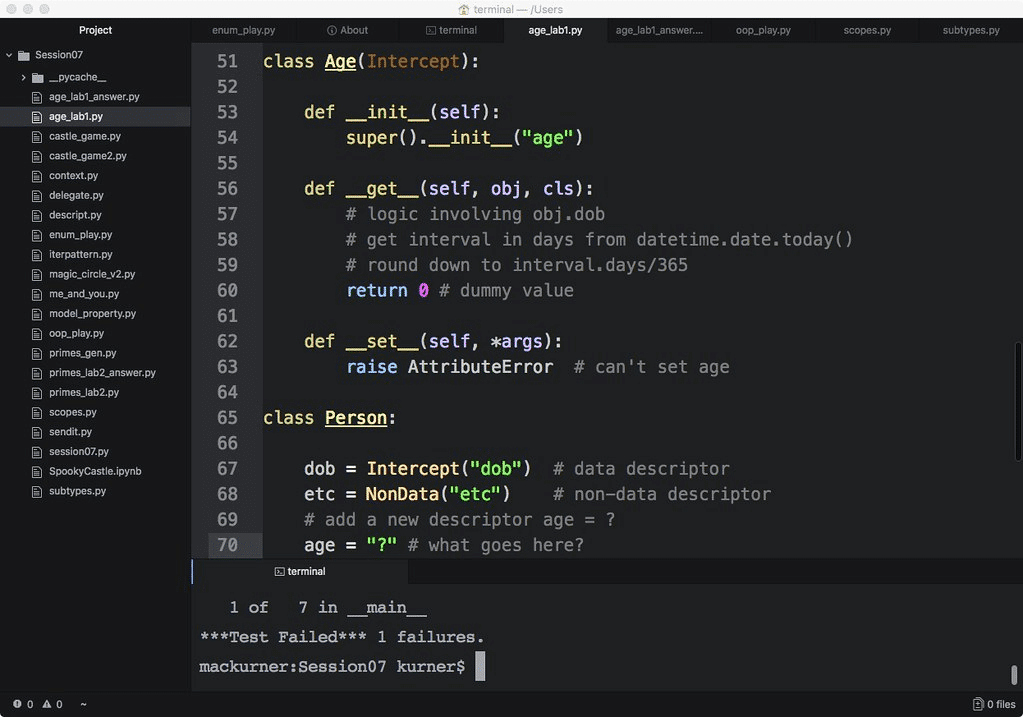This screenshot has height=717, width=1023.
Task: Click the terminal icon on the bottom terminal tab
Action: click(277, 571)
